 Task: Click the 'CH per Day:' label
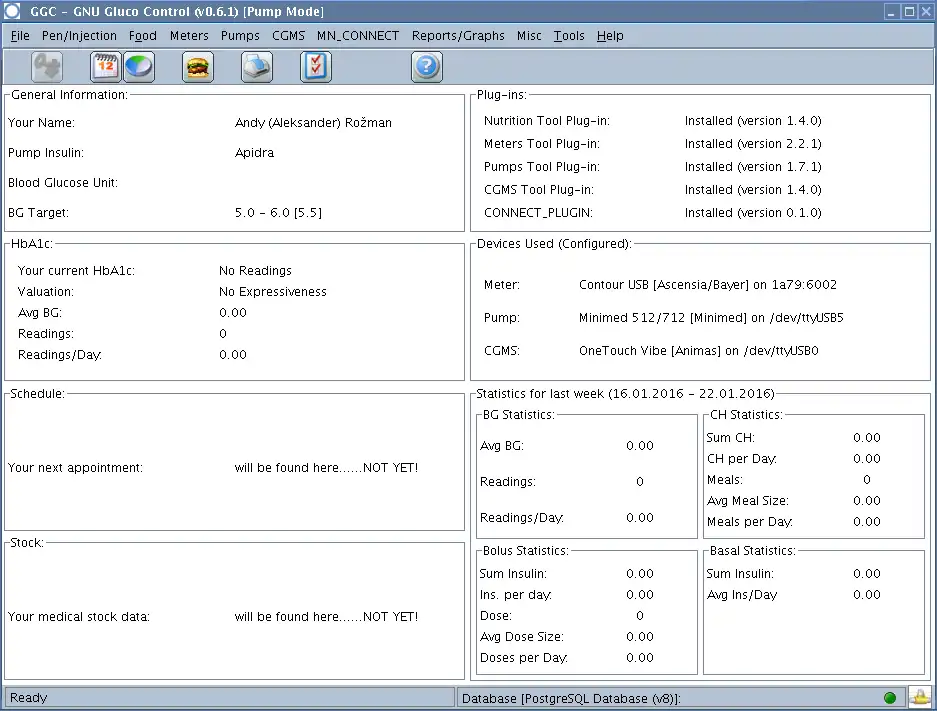[x=742, y=459]
